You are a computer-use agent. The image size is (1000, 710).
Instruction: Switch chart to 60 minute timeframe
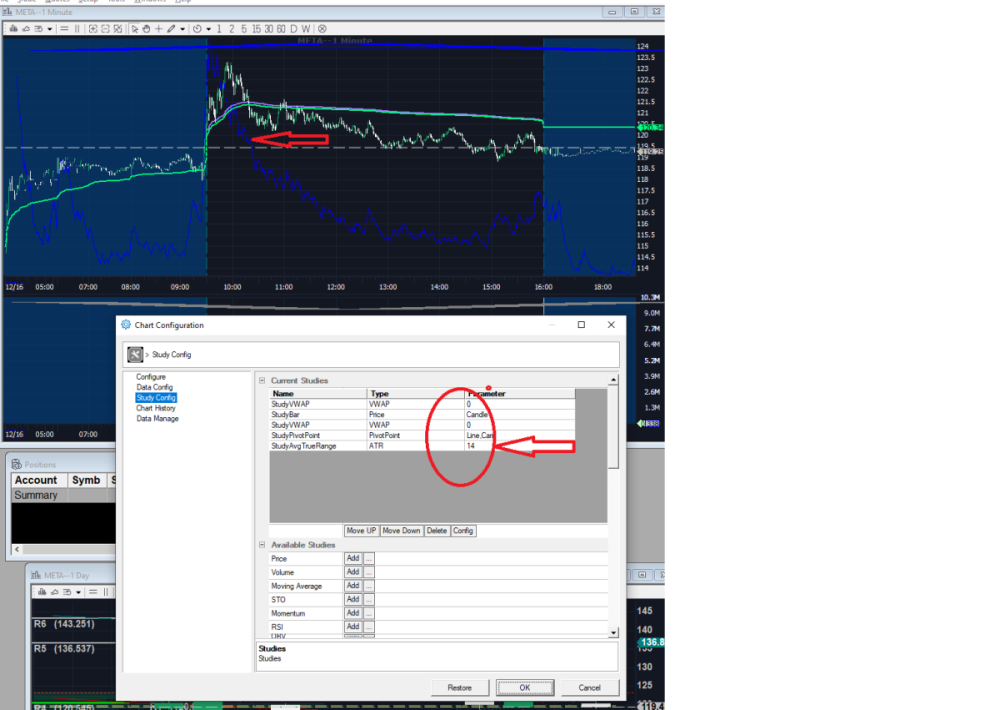[x=281, y=29]
